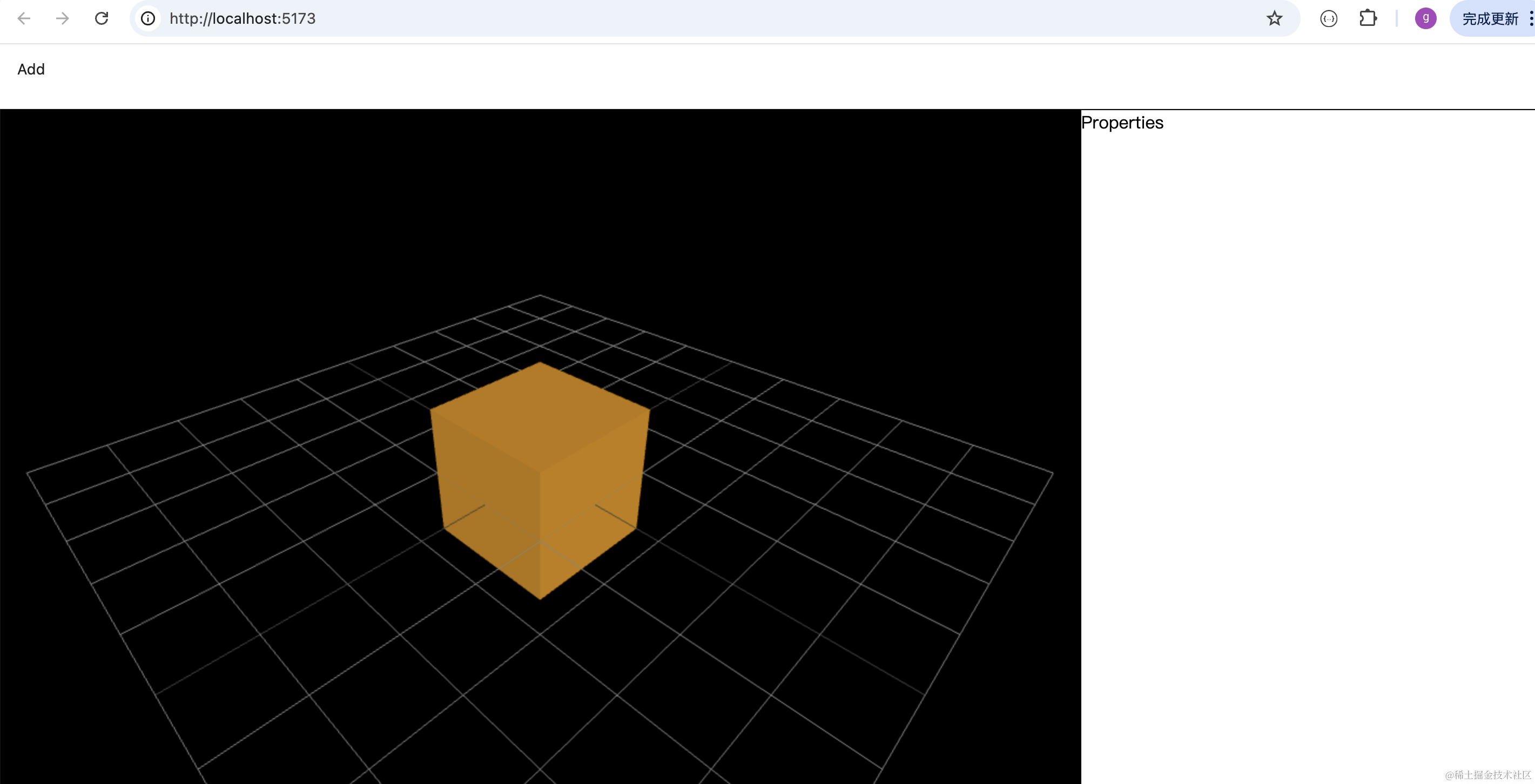Open the extensions puzzle icon
This screenshot has width=1535, height=784.
pyautogui.click(x=1368, y=18)
